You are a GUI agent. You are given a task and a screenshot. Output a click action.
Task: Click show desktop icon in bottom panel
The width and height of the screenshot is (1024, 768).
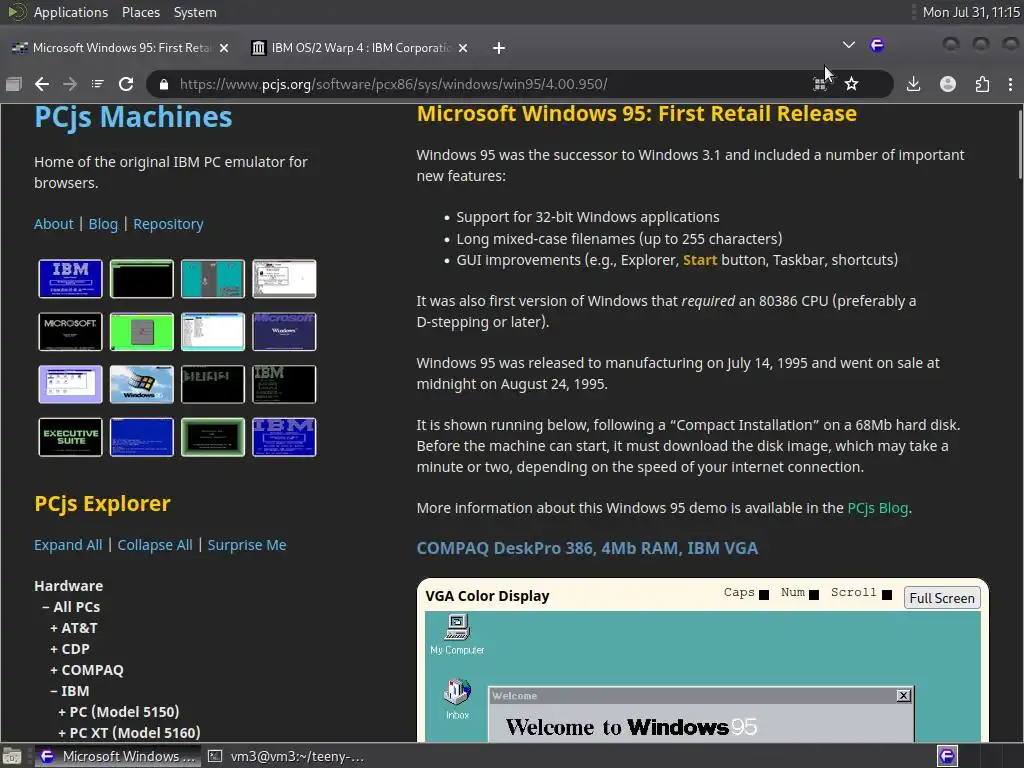(12, 756)
